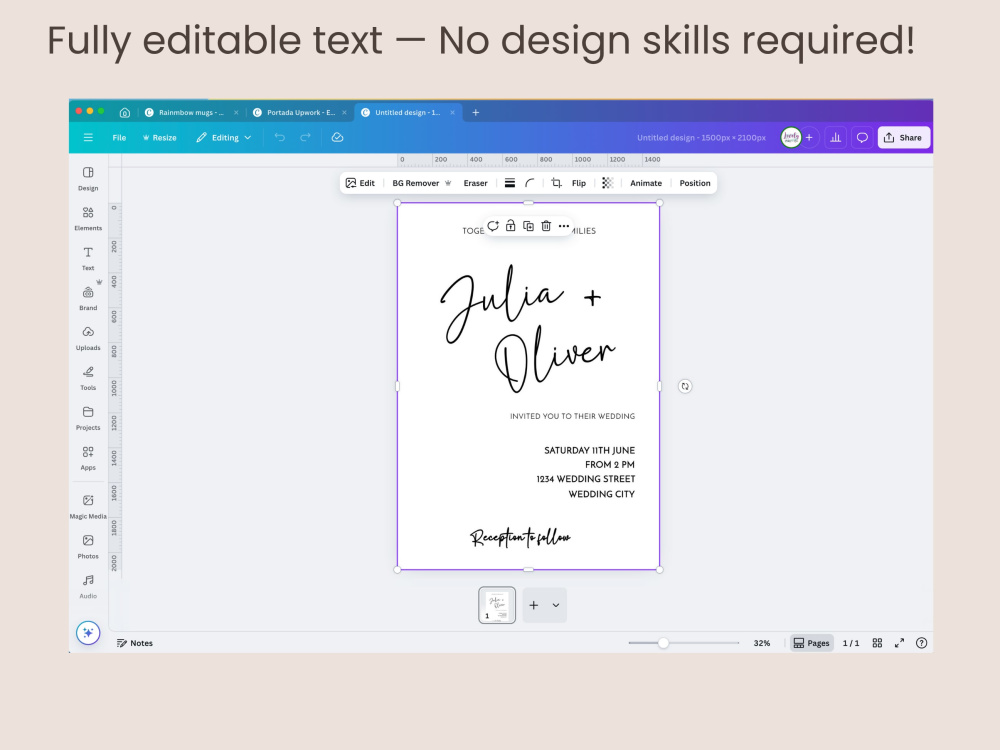Open a new browser tab with plus

tap(476, 112)
